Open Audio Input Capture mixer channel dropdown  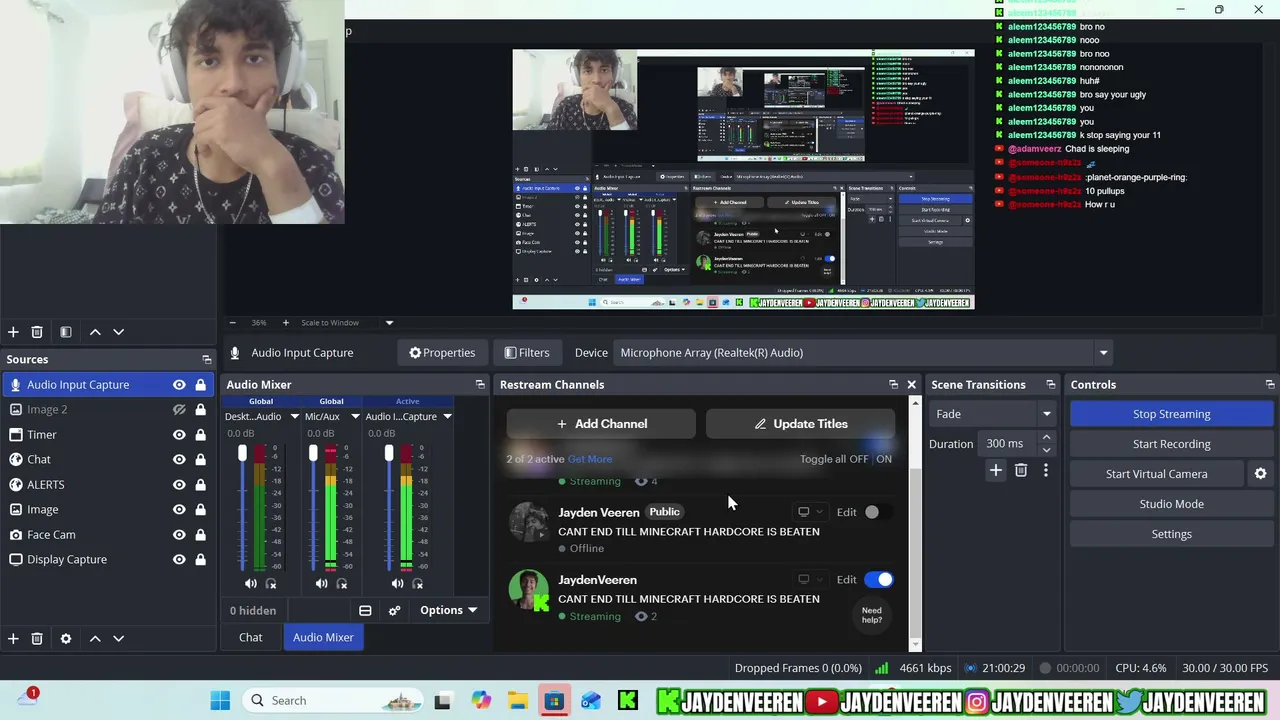coord(447,417)
